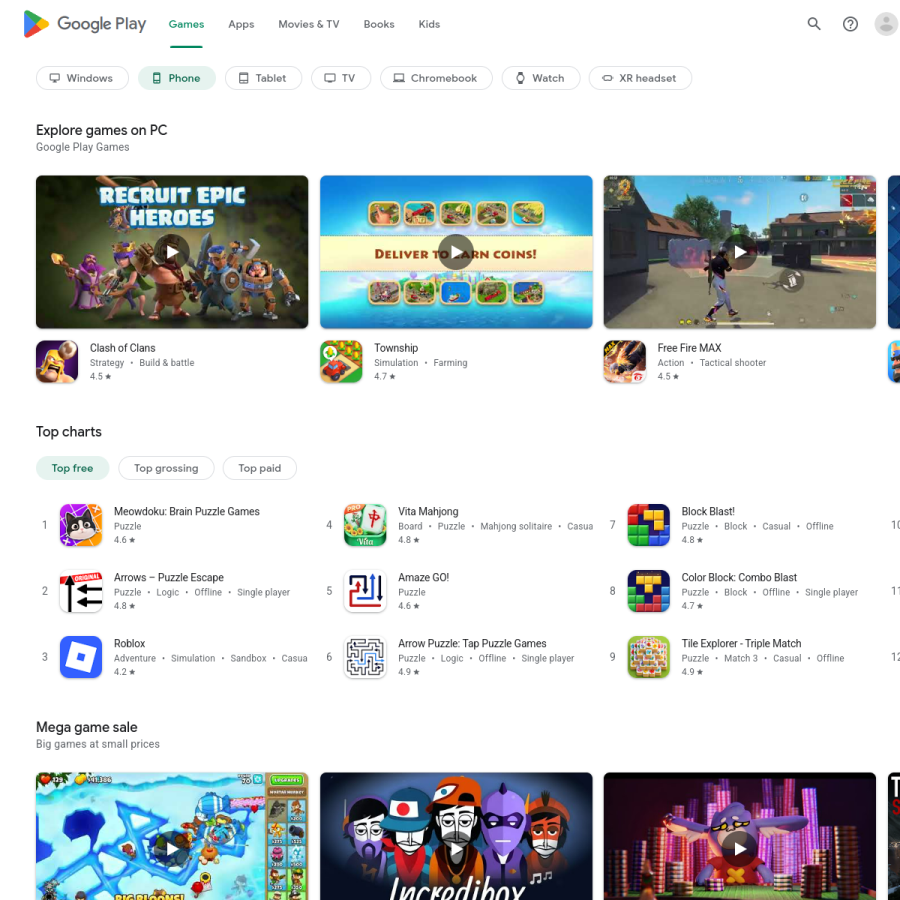This screenshot has width=900, height=900.
Task: Open the Arrows – Puzzle Escape app icon
Action: (x=81, y=591)
